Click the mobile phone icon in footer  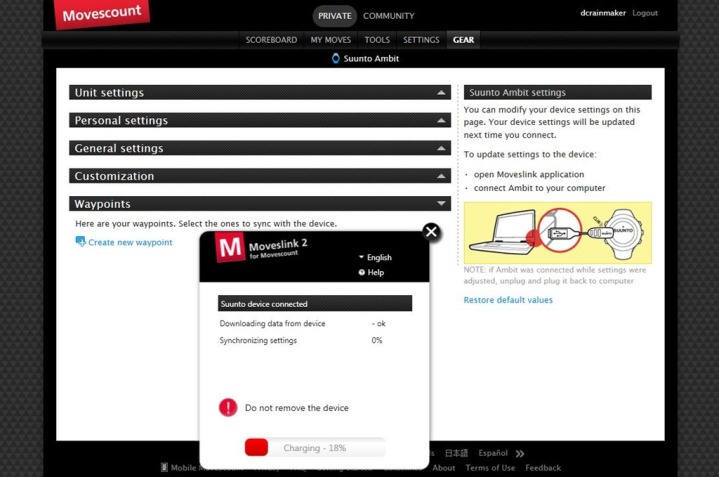click(x=164, y=467)
